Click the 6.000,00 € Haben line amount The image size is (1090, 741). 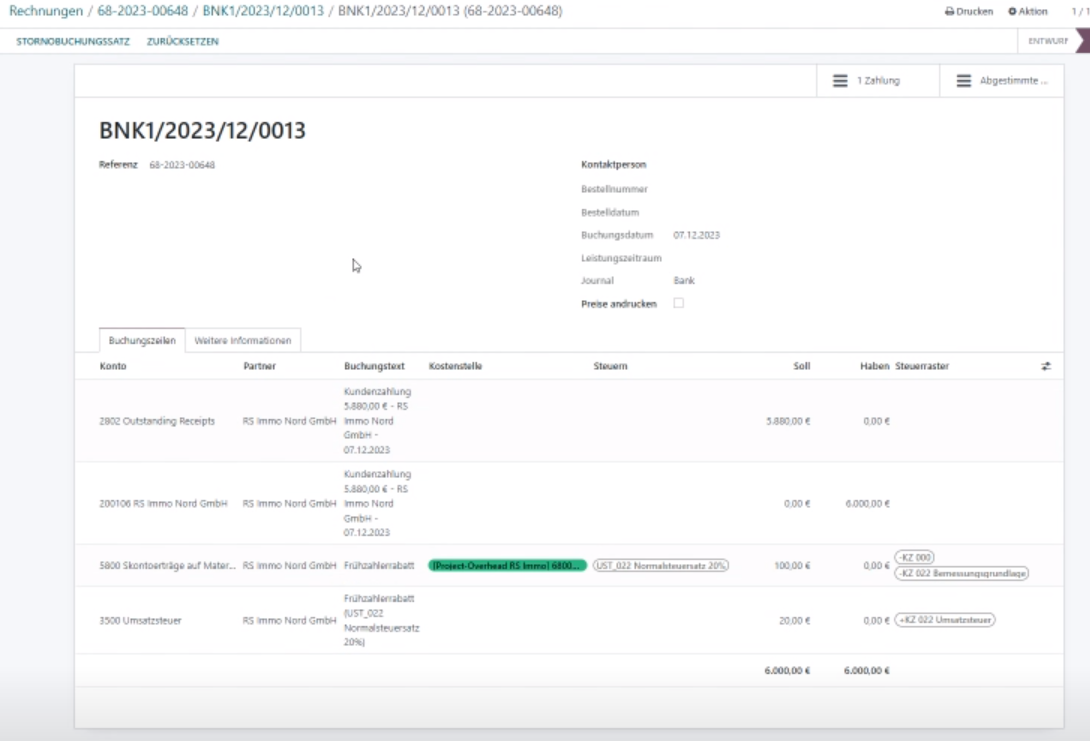(868, 504)
